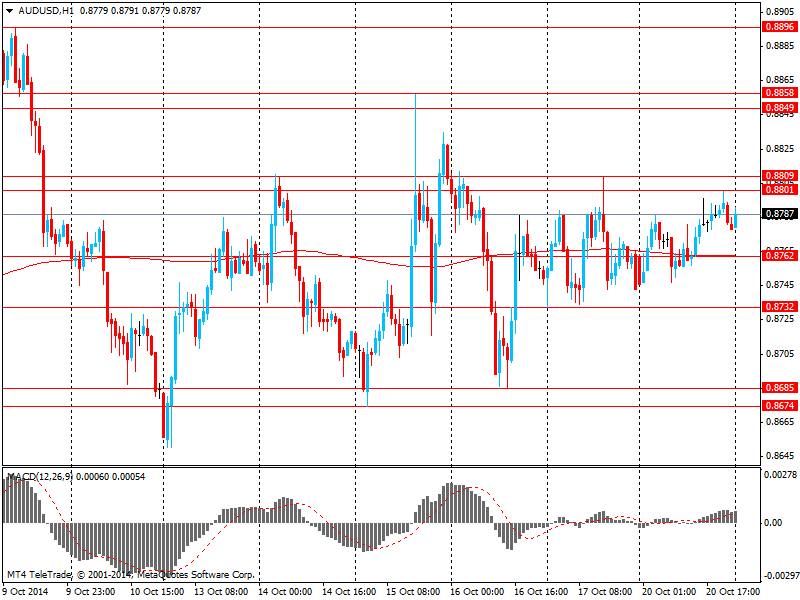Click the 0.8674 lowest support label
This screenshot has height=600, width=800.
point(779,406)
